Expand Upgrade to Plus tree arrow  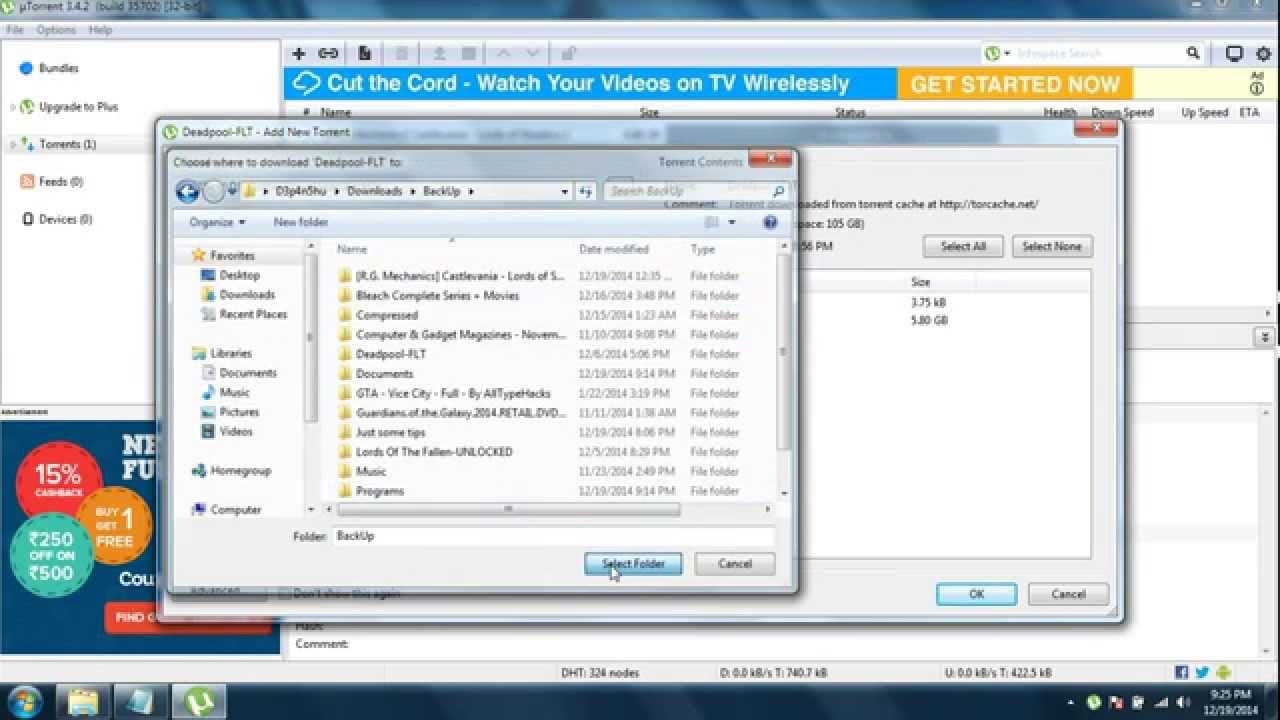[13, 107]
